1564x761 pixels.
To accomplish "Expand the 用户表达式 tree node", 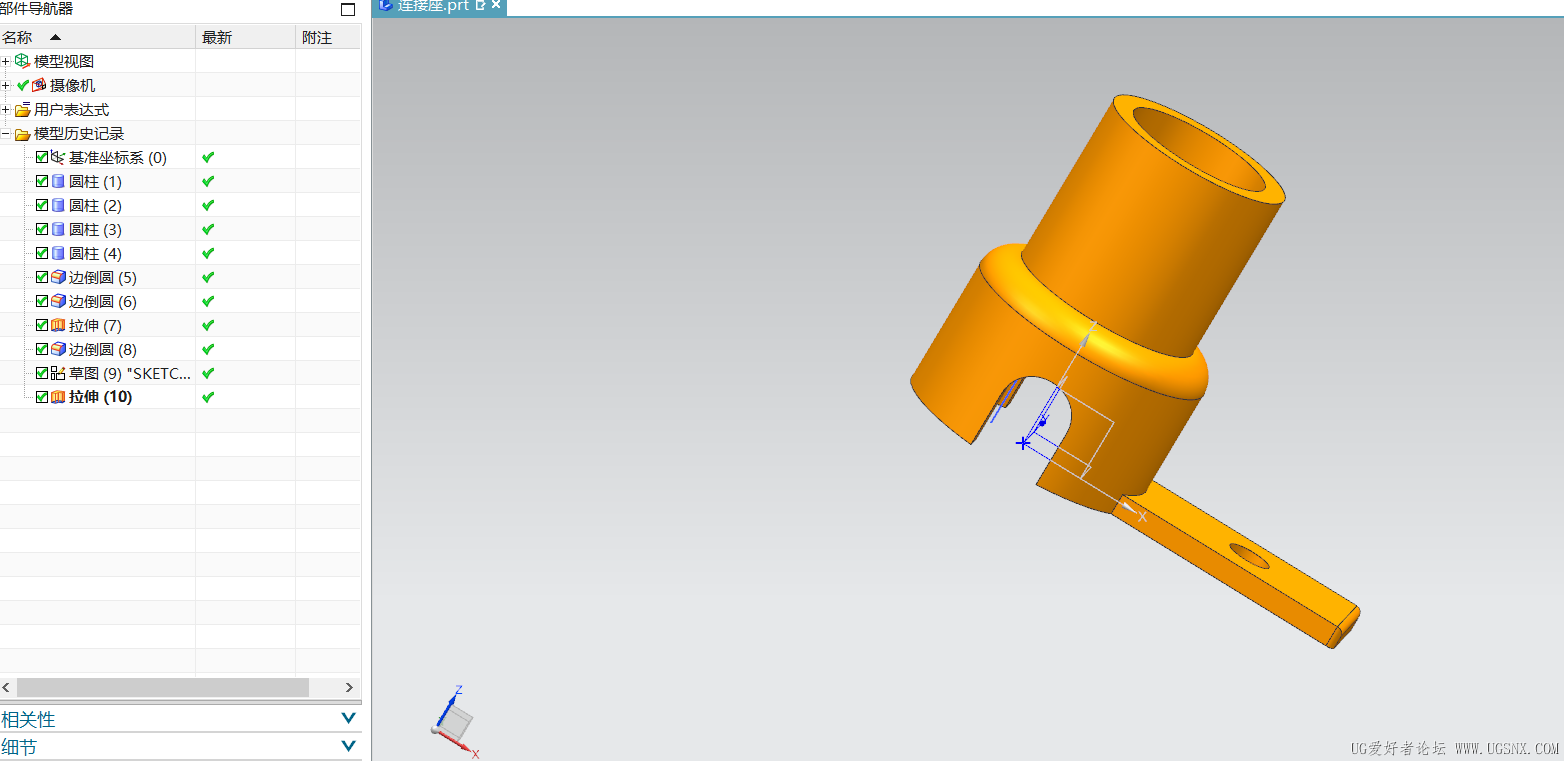I will pyautogui.click(x=6, y=110).
